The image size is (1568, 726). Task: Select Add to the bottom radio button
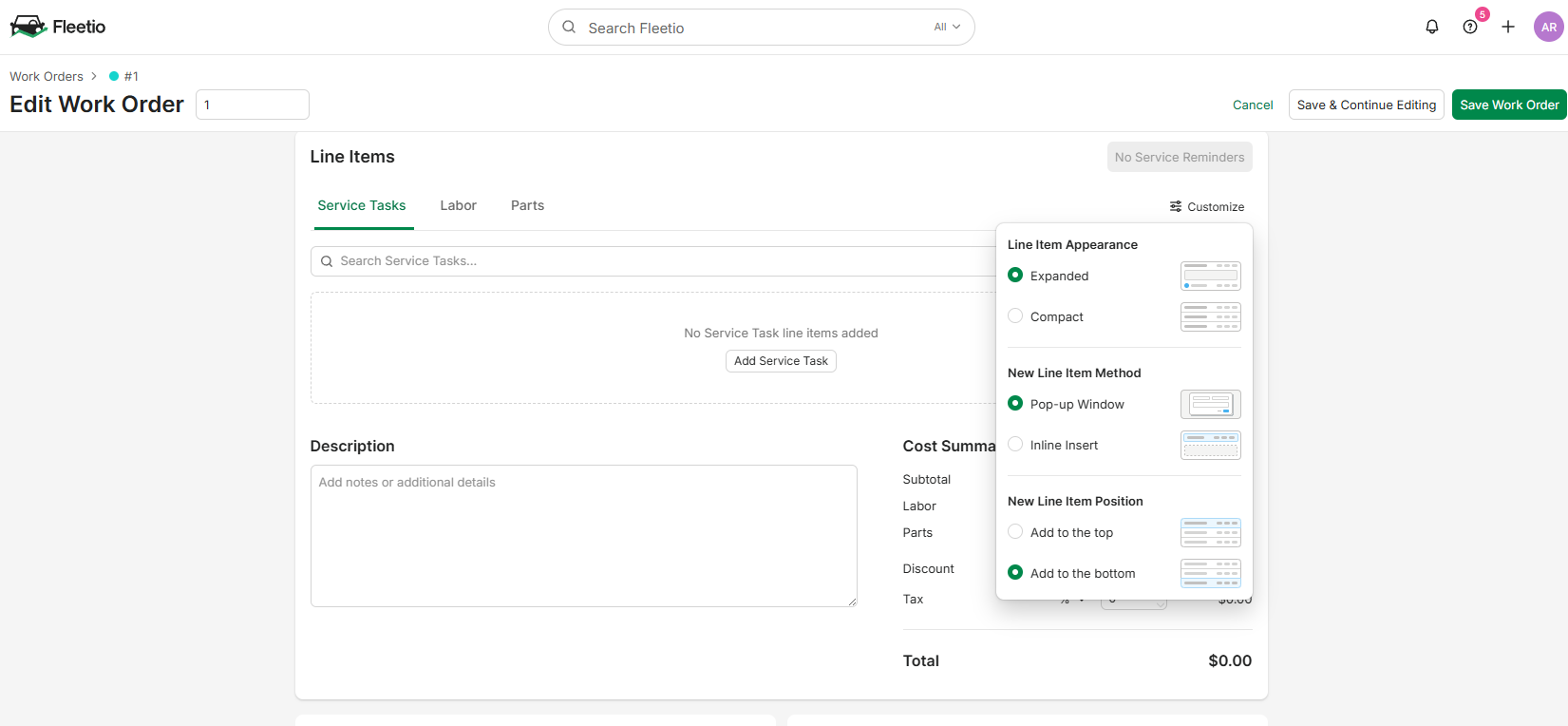tap(1015, 572)
